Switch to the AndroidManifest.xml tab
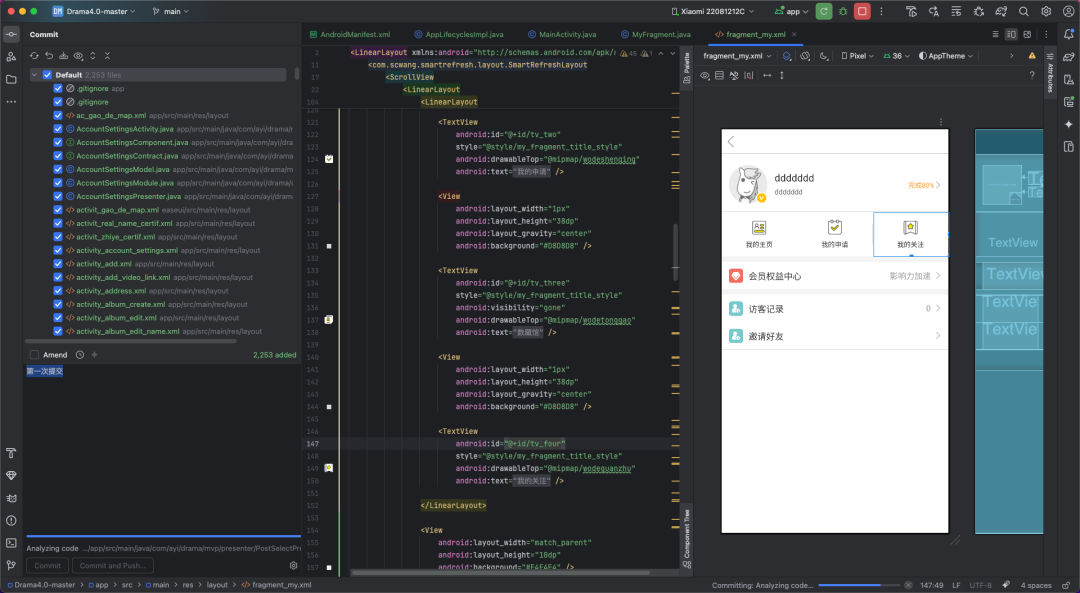Screen dimensions: 1080x593 point(355,34)
